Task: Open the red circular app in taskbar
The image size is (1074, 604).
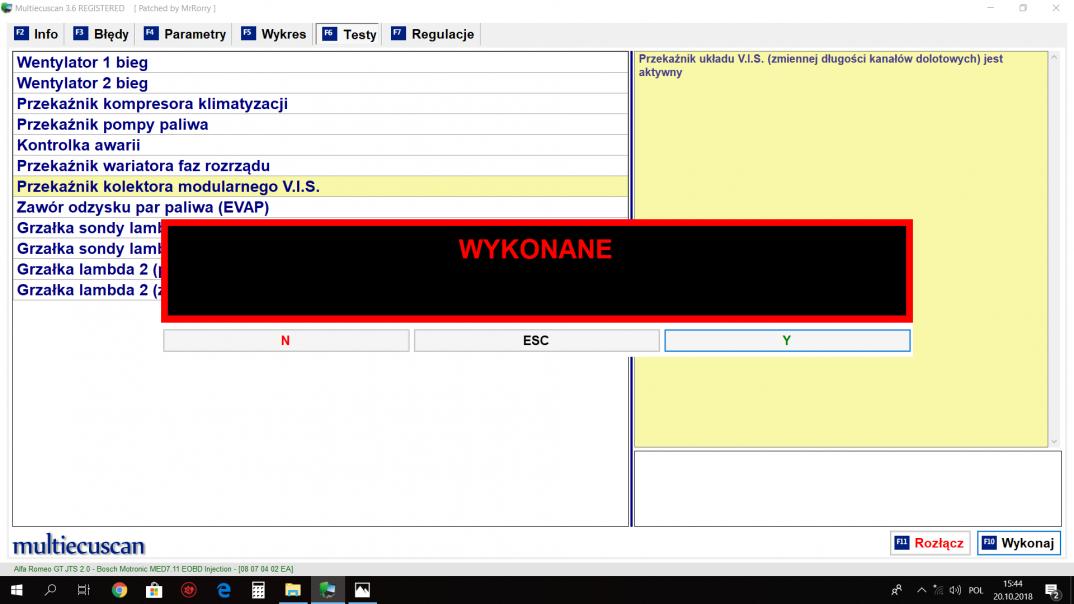Action: pos(189,590)
